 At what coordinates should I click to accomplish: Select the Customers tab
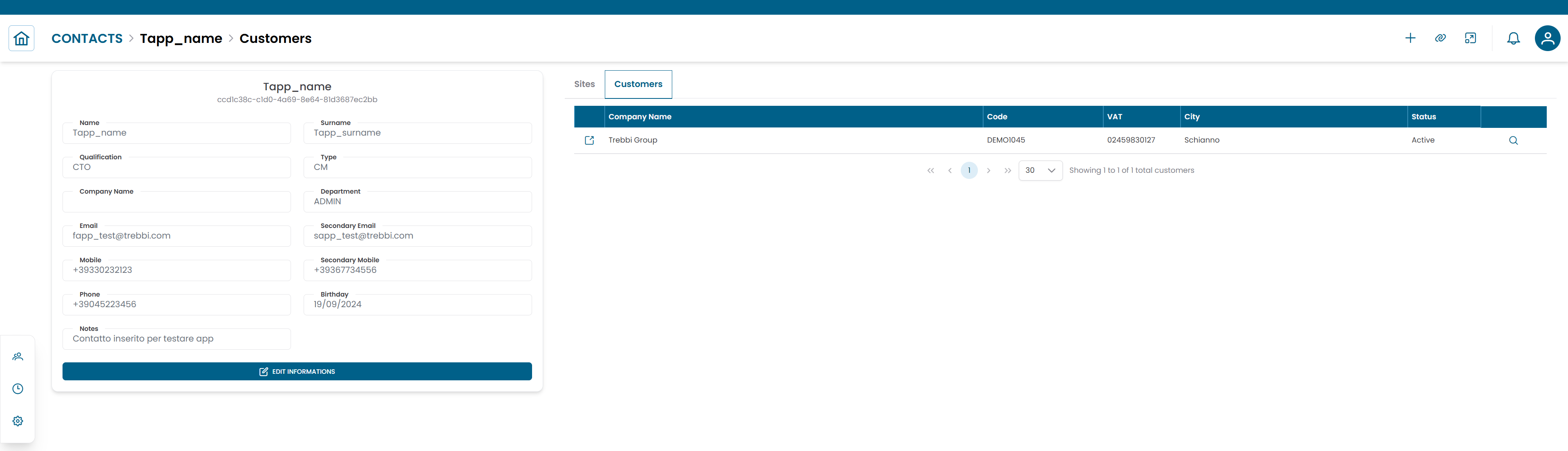pos(638,84)
